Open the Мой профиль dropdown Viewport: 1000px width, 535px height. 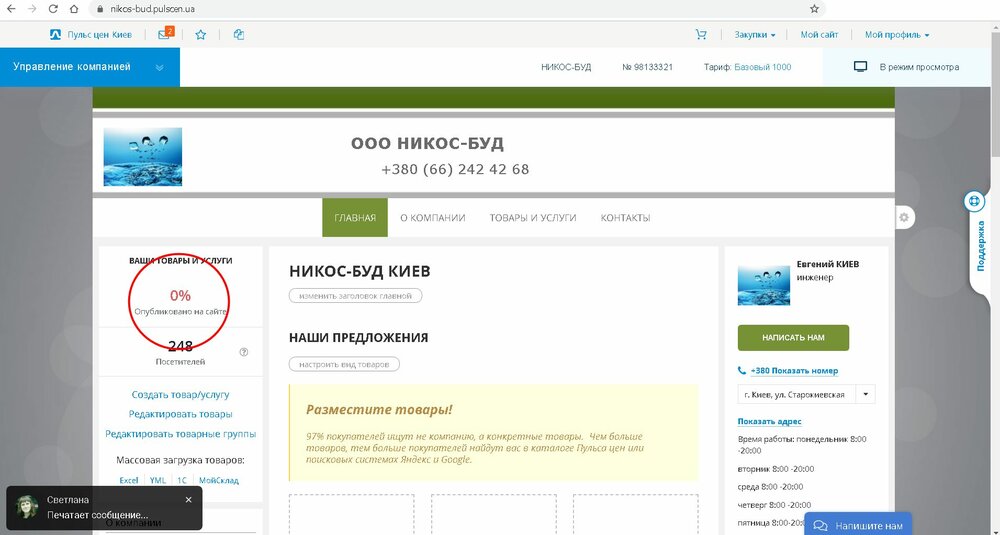click(x=897, y=35)
